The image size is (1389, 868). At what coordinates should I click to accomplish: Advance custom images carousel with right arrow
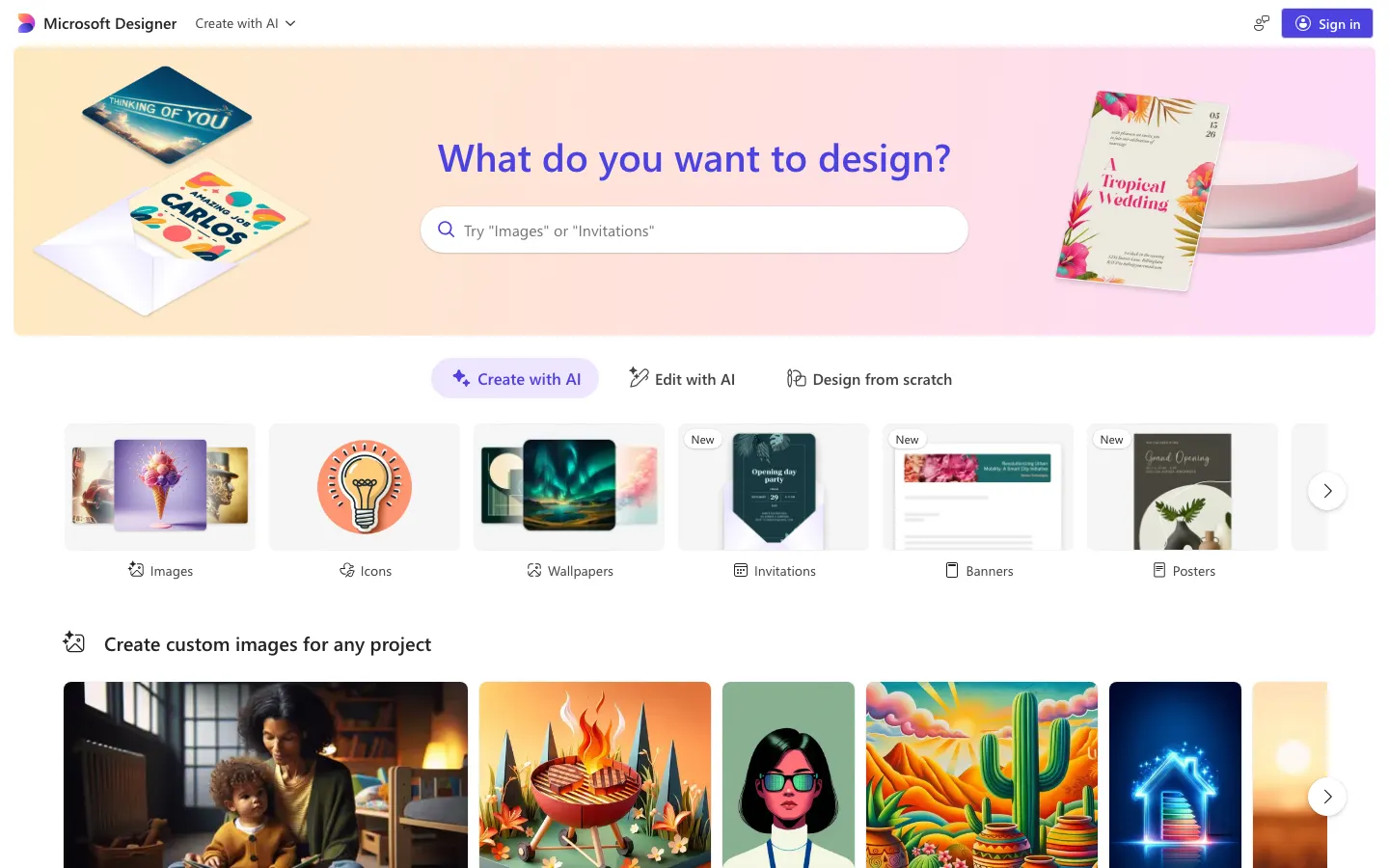[1327, 797]
